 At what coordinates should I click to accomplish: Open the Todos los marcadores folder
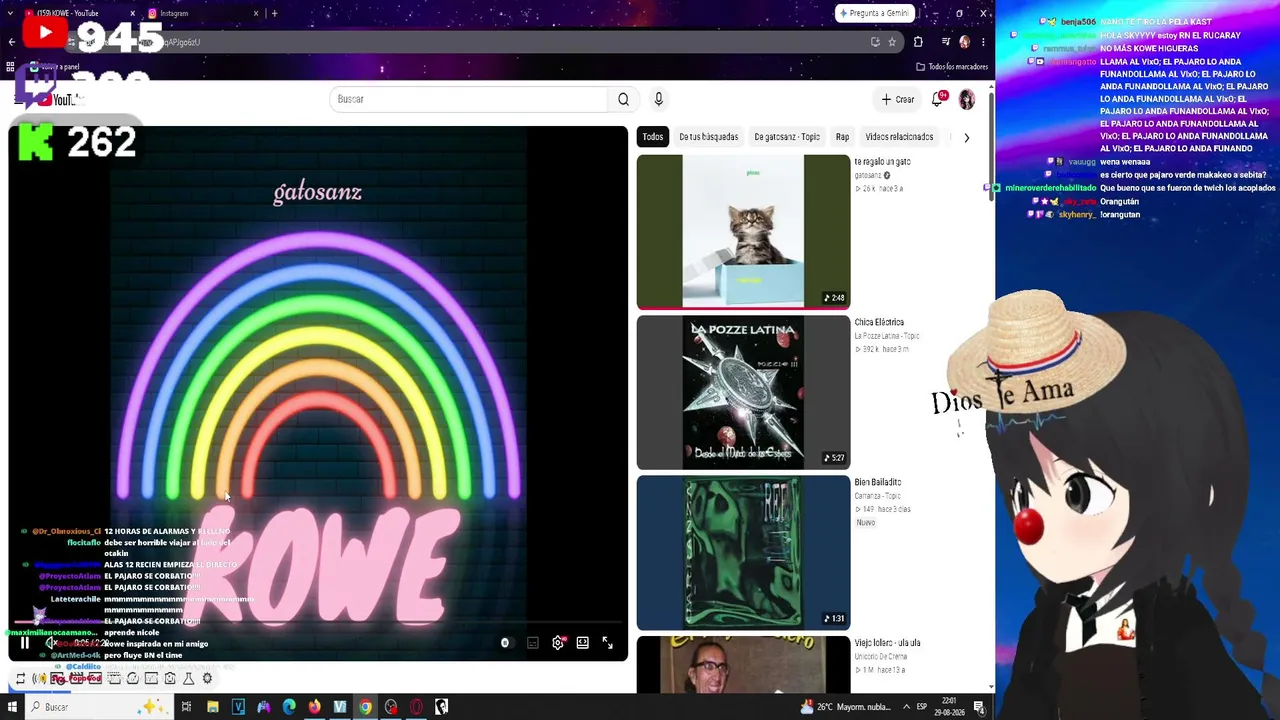(x=952, y=67)
